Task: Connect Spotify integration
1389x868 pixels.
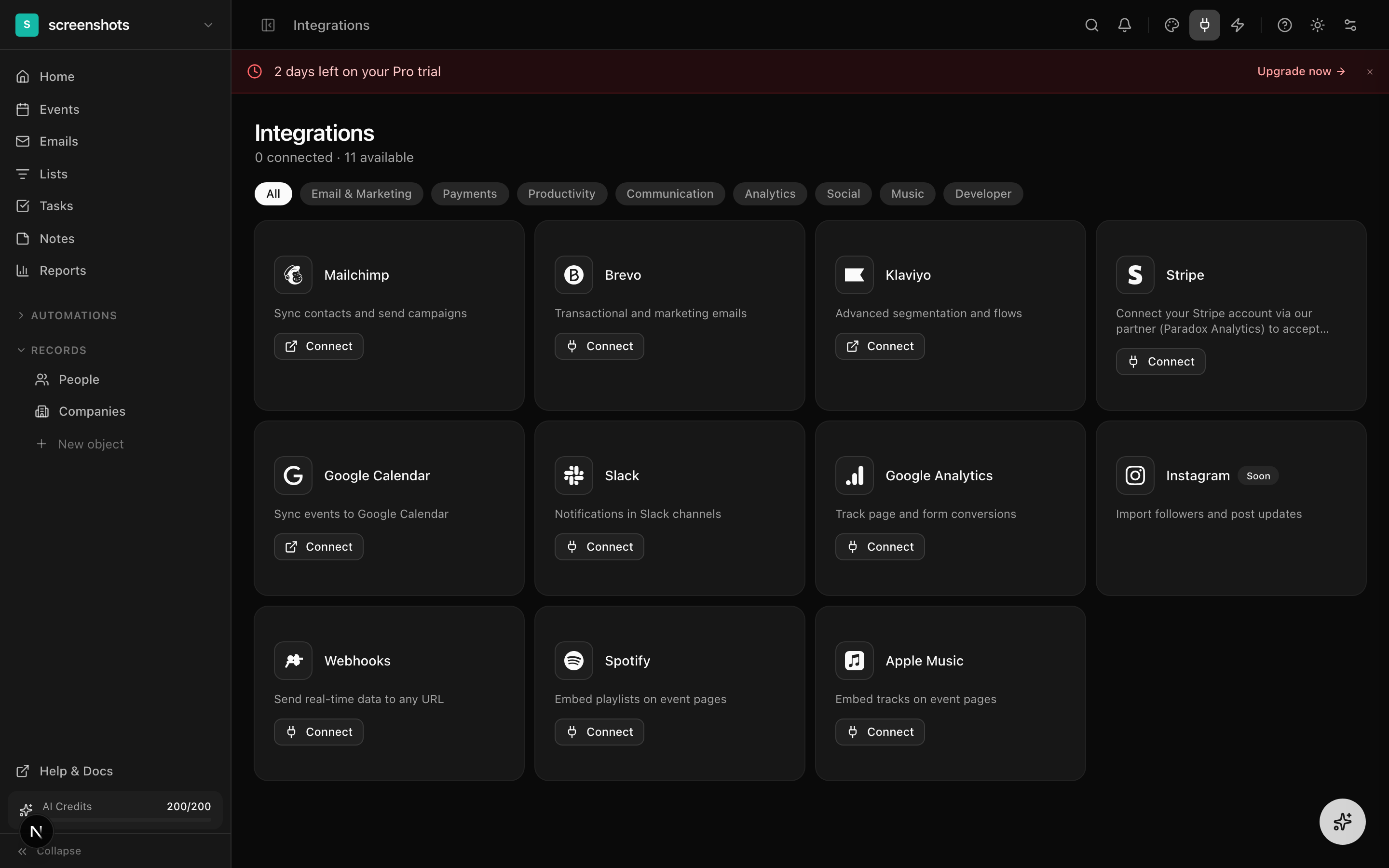Action: pyautogui.click(x=599, y=732)
